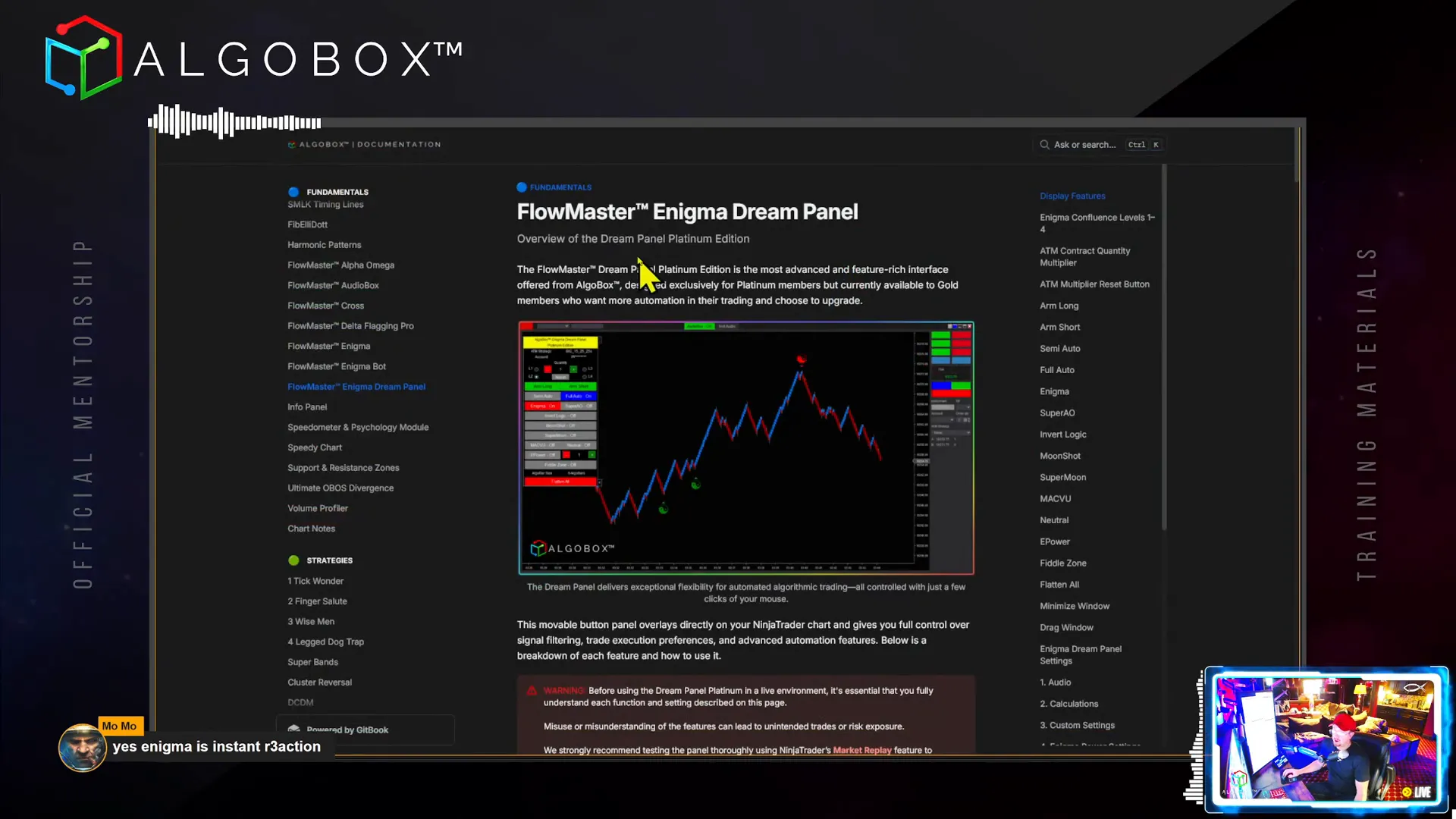The width and height of the screenshot is (1456, 819).
Task: Open Ultimate OBOS Divergence page
Action: tap(340, 488)
